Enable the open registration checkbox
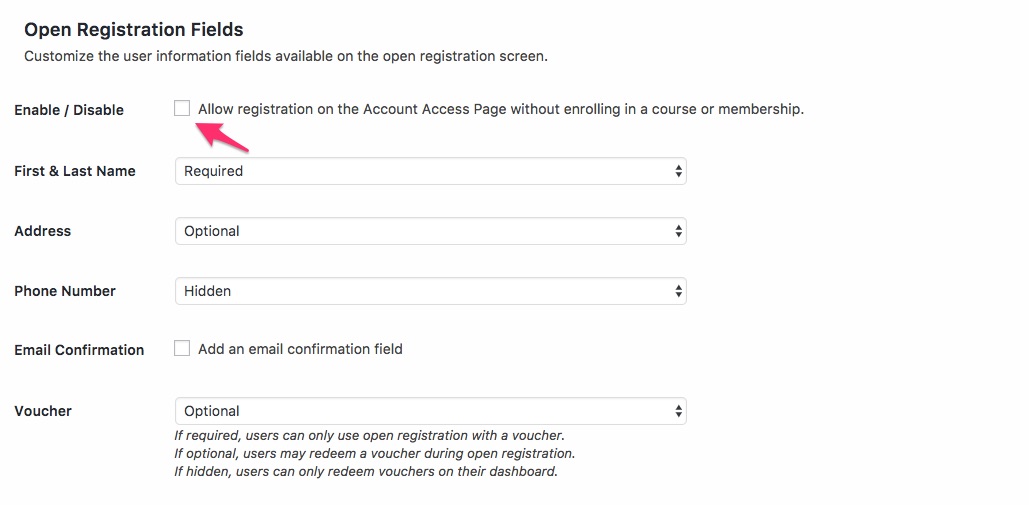The image size is (1029, 505). tap(182, 108)
